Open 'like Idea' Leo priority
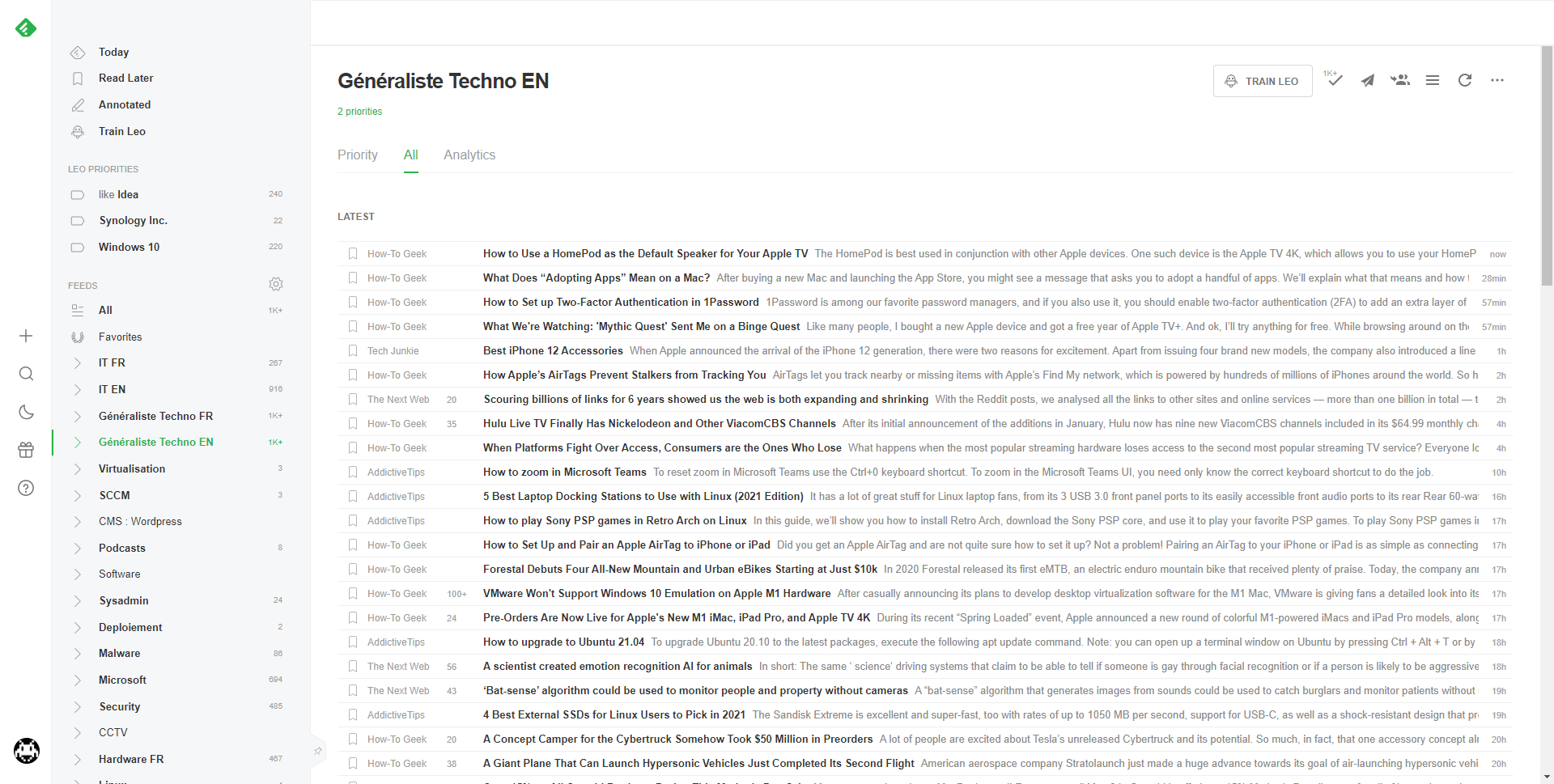The height and width of the screenshot is (784, 1554). [118, 194]
